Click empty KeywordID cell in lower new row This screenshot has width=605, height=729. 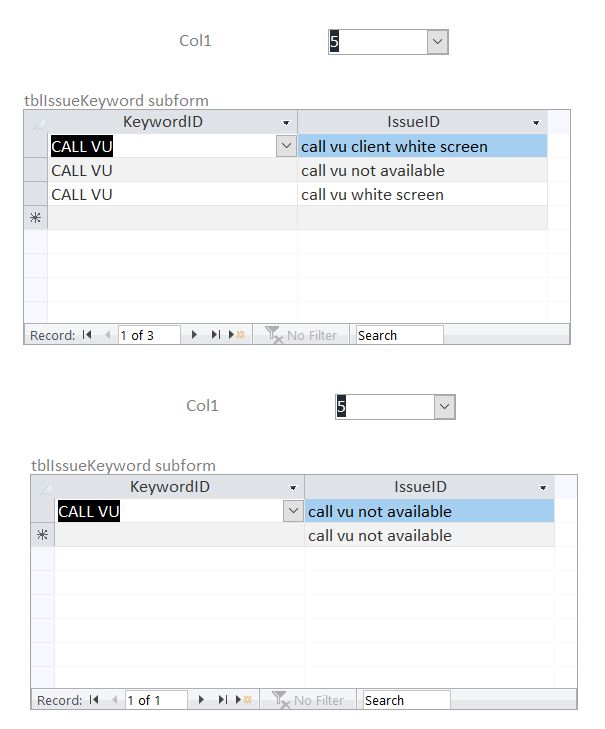tap(179, 535)
